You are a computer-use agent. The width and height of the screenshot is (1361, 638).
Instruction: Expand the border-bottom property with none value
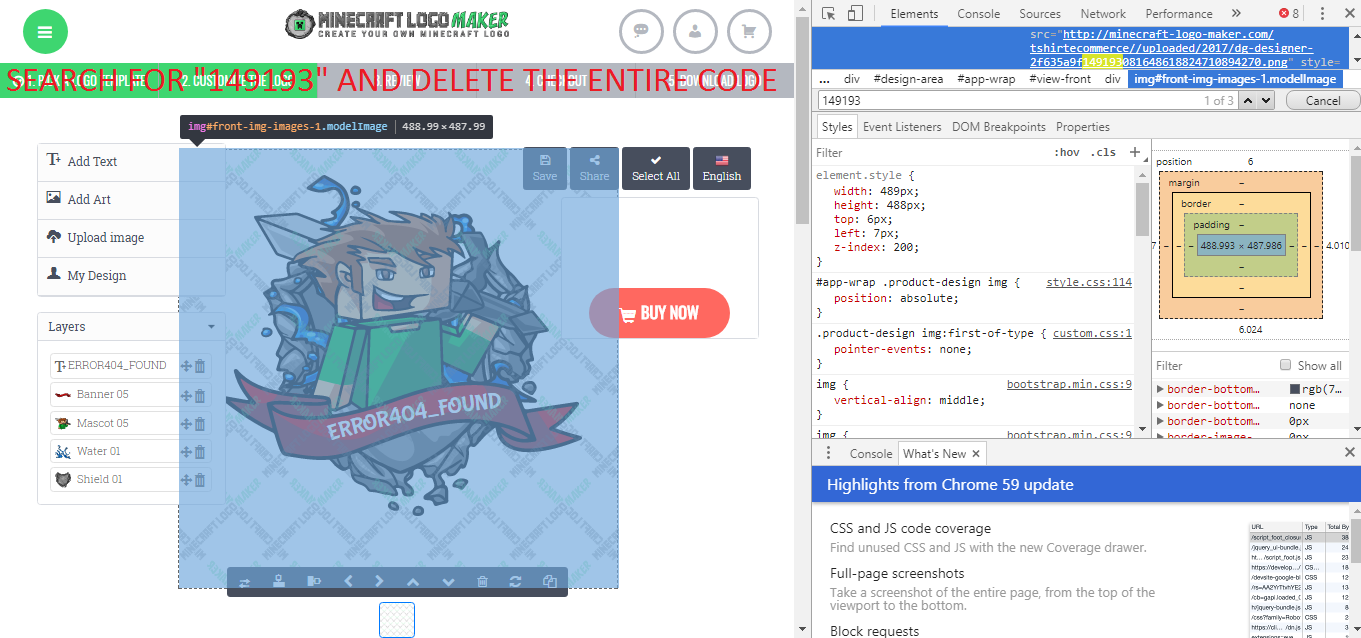click(x=1161, y=405)
